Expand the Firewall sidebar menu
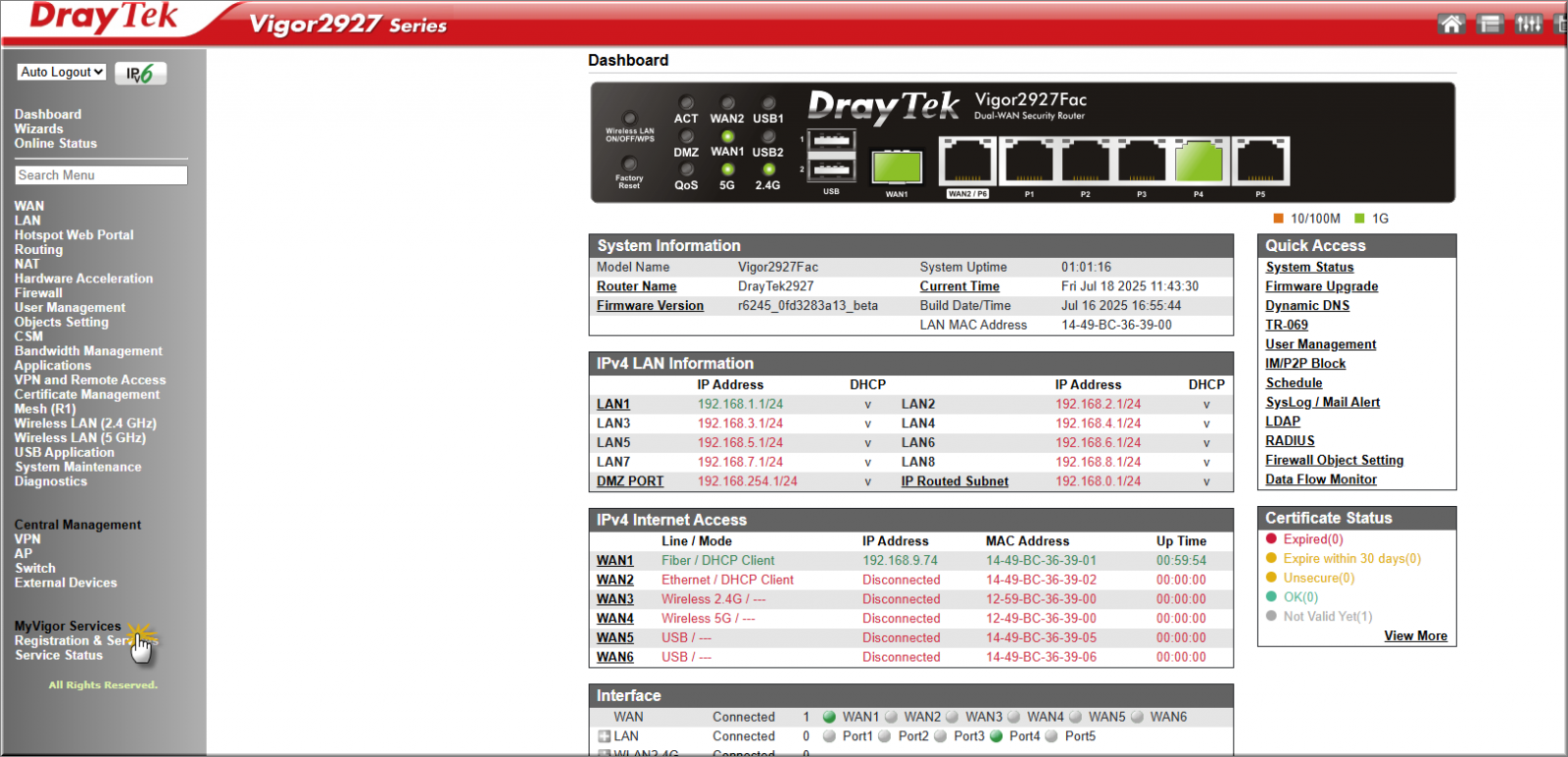The width and height of the screenshot is (1568, 757). tap(38, 293)
